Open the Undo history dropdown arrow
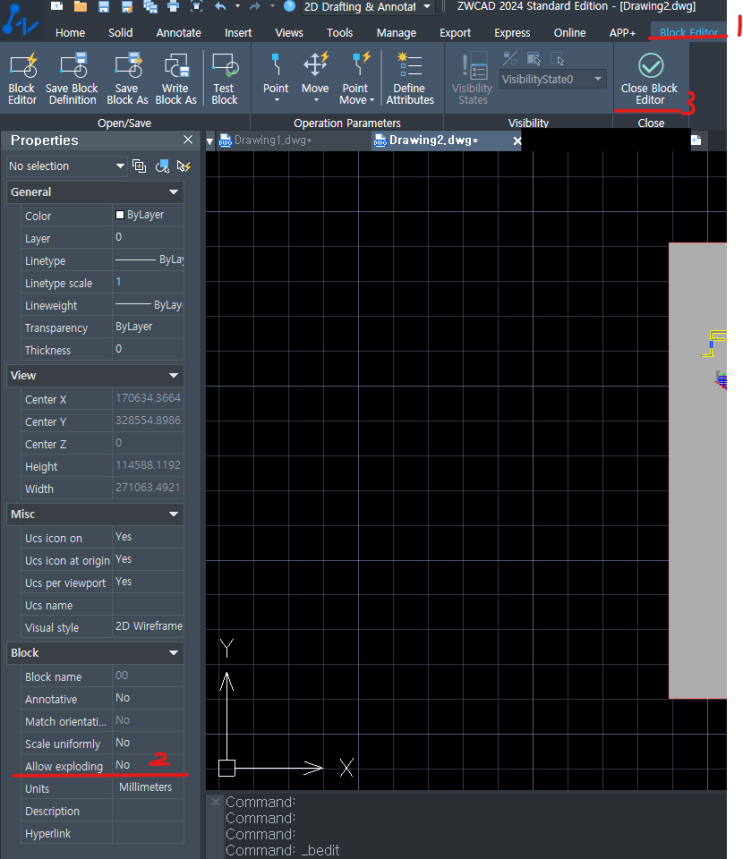743x859 pixels. click(x=237, y=6)
